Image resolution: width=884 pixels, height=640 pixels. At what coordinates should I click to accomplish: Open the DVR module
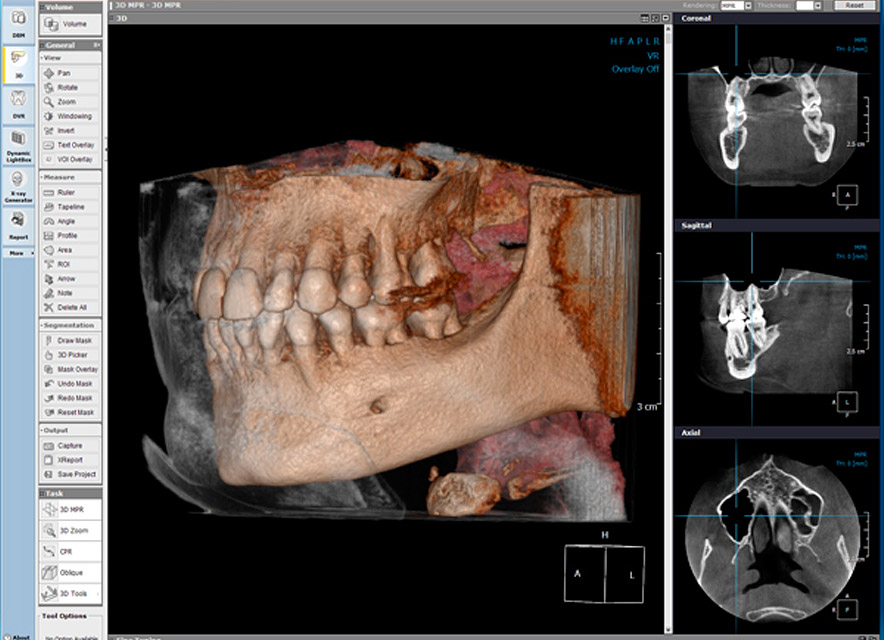tap(19, 104)
